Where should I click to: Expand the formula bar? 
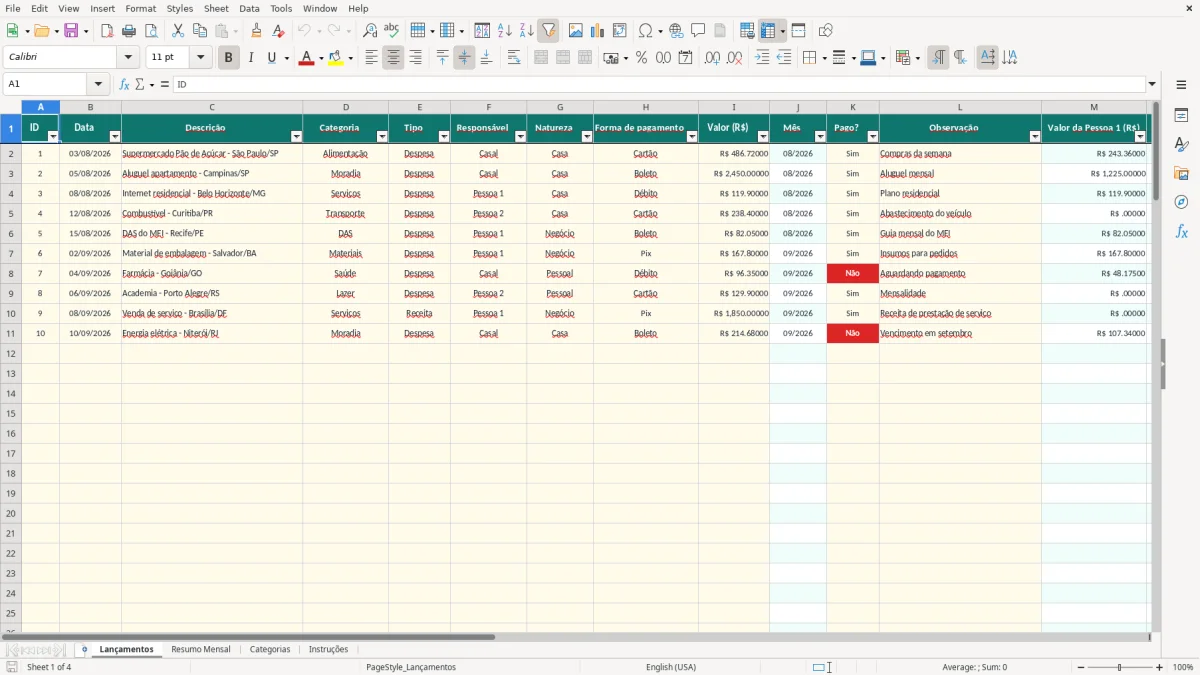coord(1152,85)
